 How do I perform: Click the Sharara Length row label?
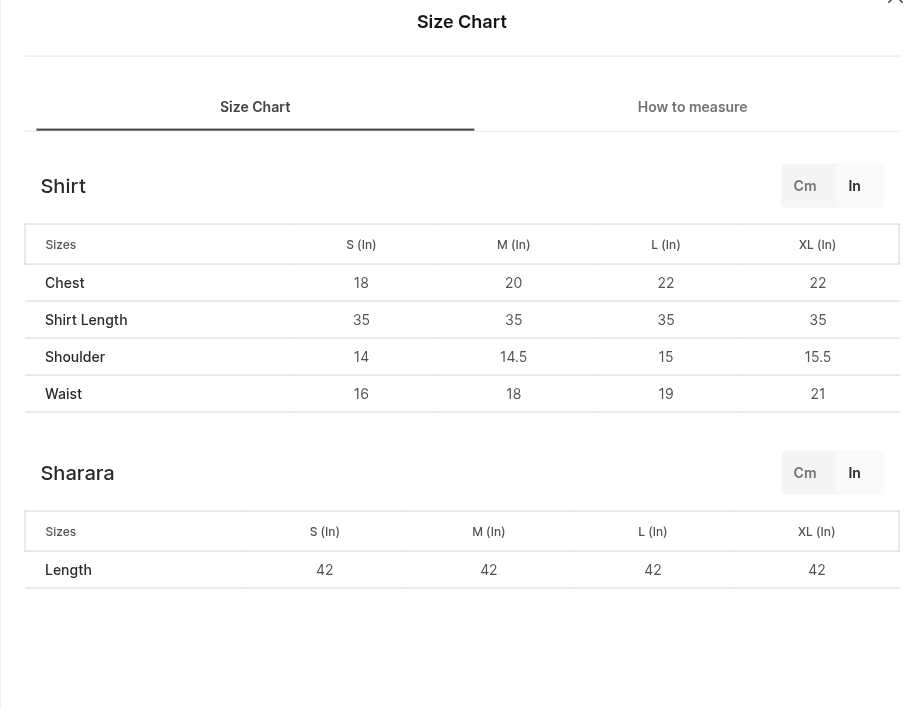pyautogui.click(x=68, y=570)
